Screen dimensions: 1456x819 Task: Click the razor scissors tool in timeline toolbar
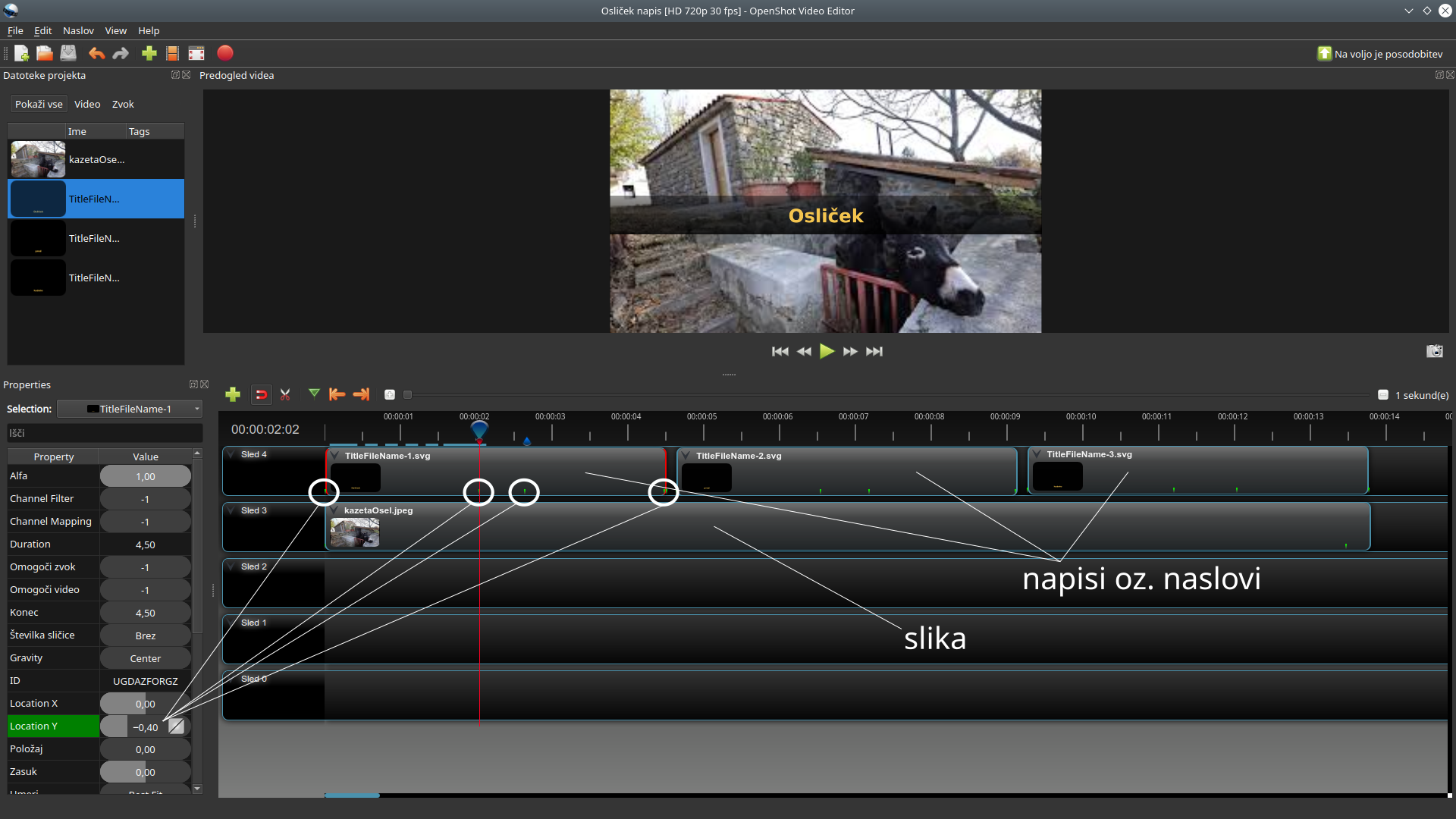tap(285, 394)
